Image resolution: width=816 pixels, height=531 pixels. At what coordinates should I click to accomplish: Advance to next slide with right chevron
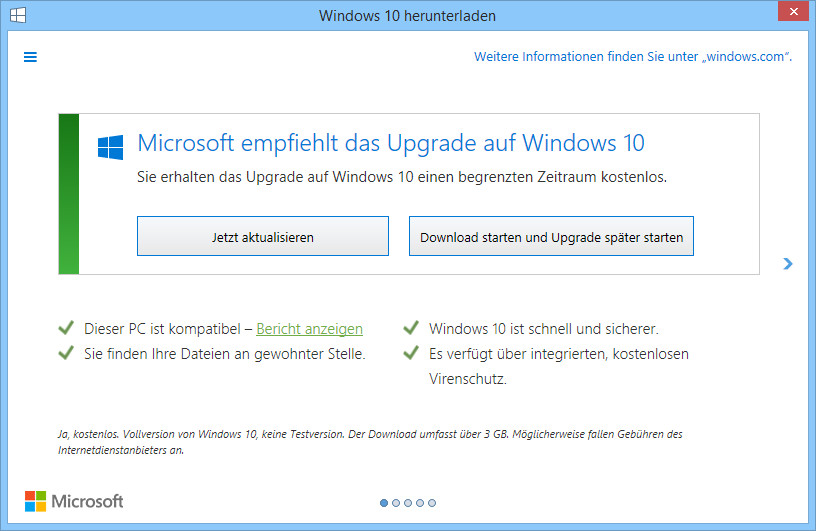[788, 264]
